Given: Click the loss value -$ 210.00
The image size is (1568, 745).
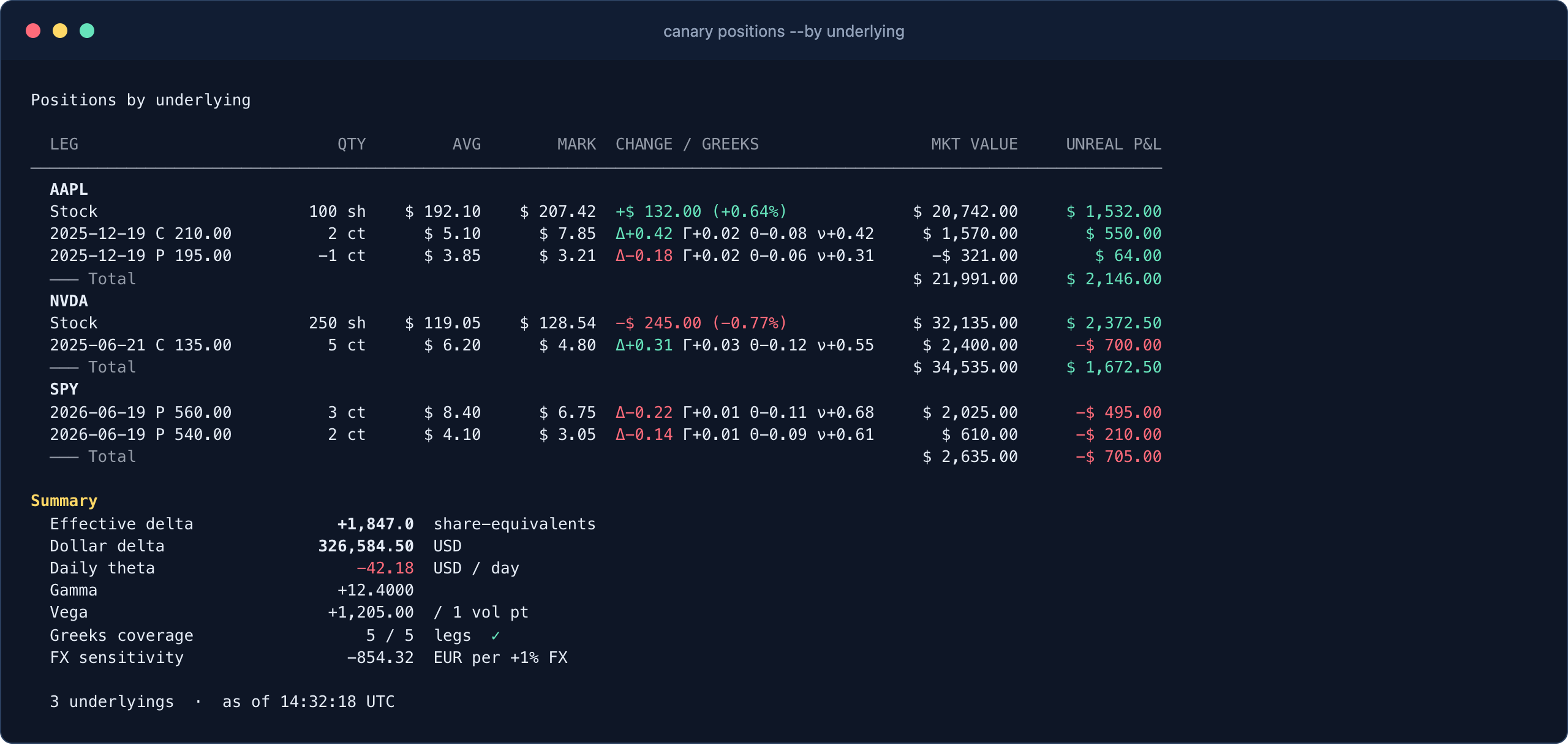Looking at the screenshot, I should (x=1118, y=434).
